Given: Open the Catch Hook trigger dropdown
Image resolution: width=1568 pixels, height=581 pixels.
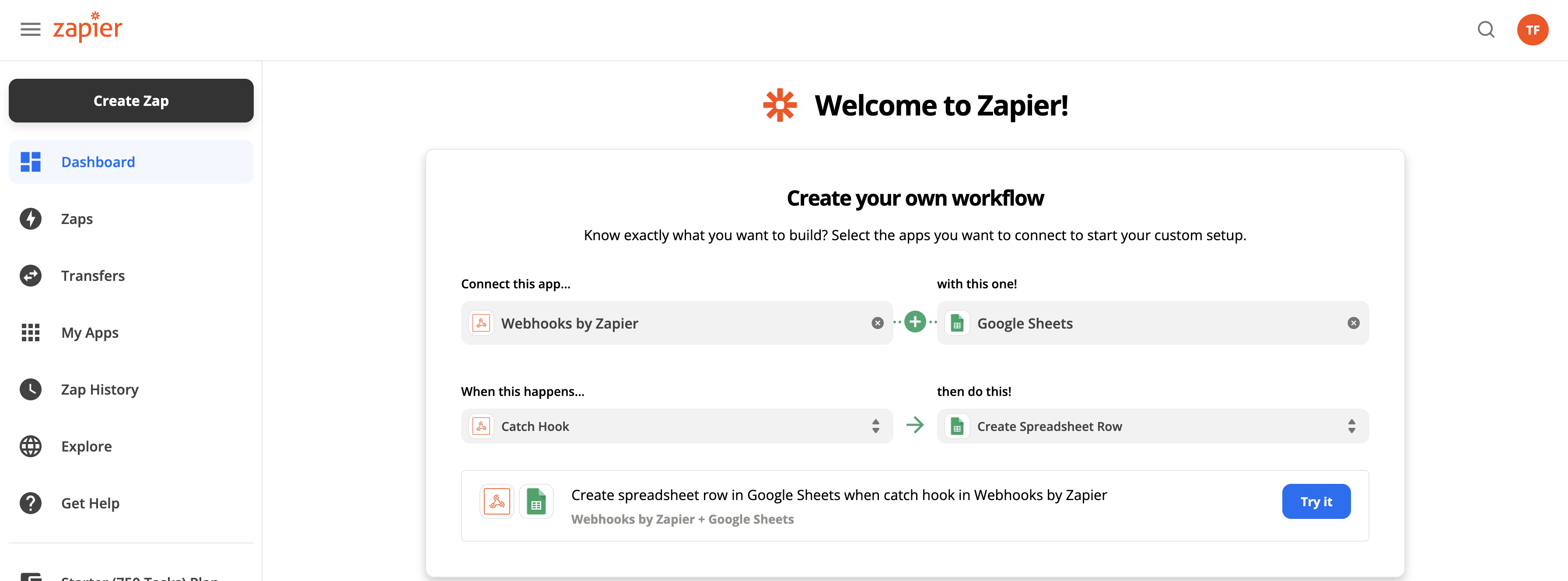Looking at the screenshot, I should [676, 426].
